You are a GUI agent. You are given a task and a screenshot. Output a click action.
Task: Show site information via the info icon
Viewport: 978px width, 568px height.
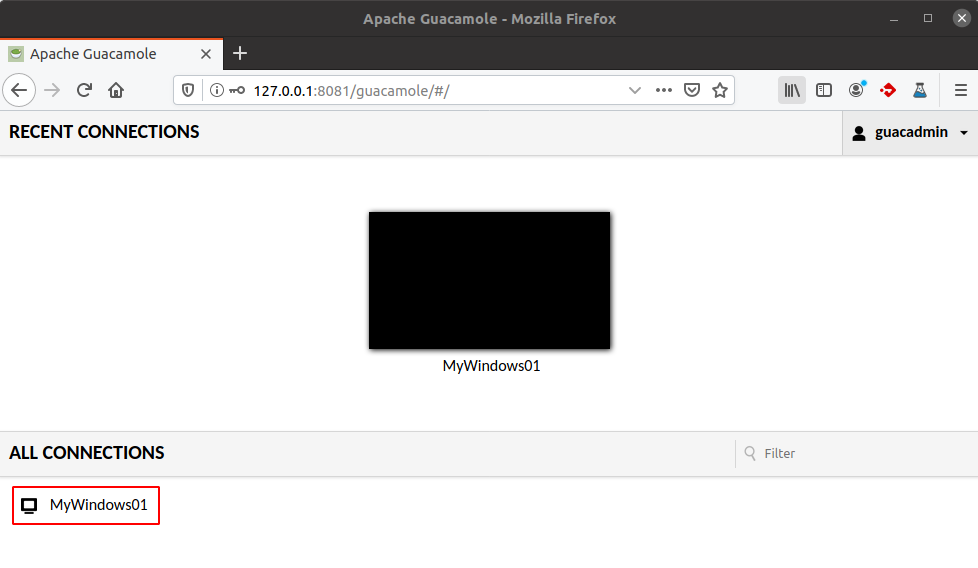point(216,90)
